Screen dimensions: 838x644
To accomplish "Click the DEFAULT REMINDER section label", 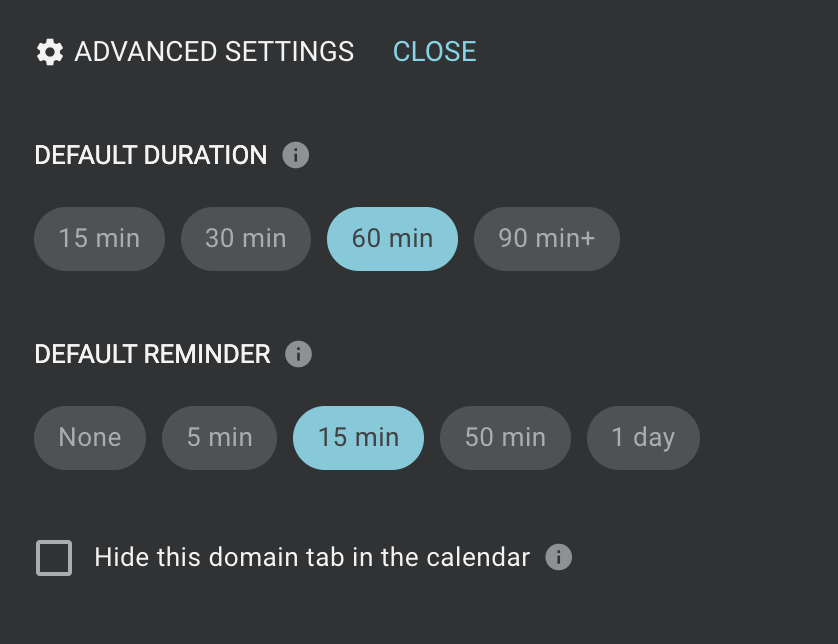I will tap(152, 354).
